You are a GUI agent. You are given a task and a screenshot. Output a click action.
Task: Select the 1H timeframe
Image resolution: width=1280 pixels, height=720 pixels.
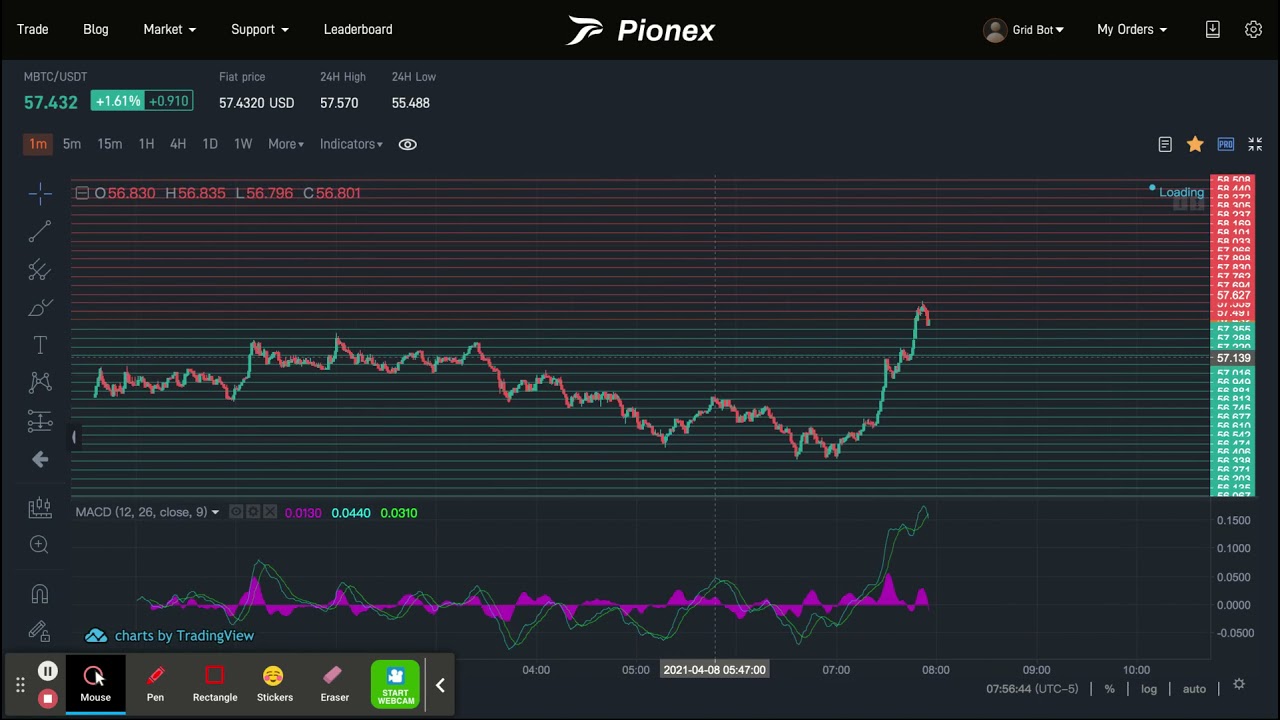pos(146,144)
